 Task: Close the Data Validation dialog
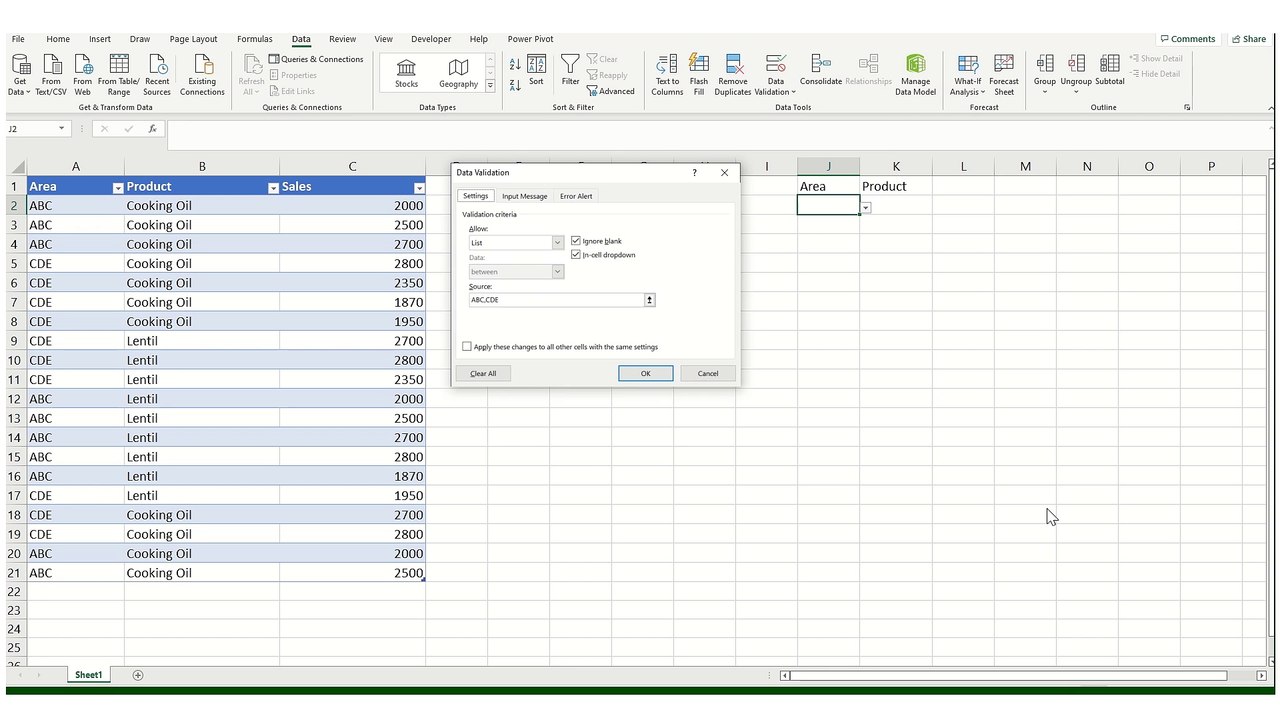click(725, 173)
